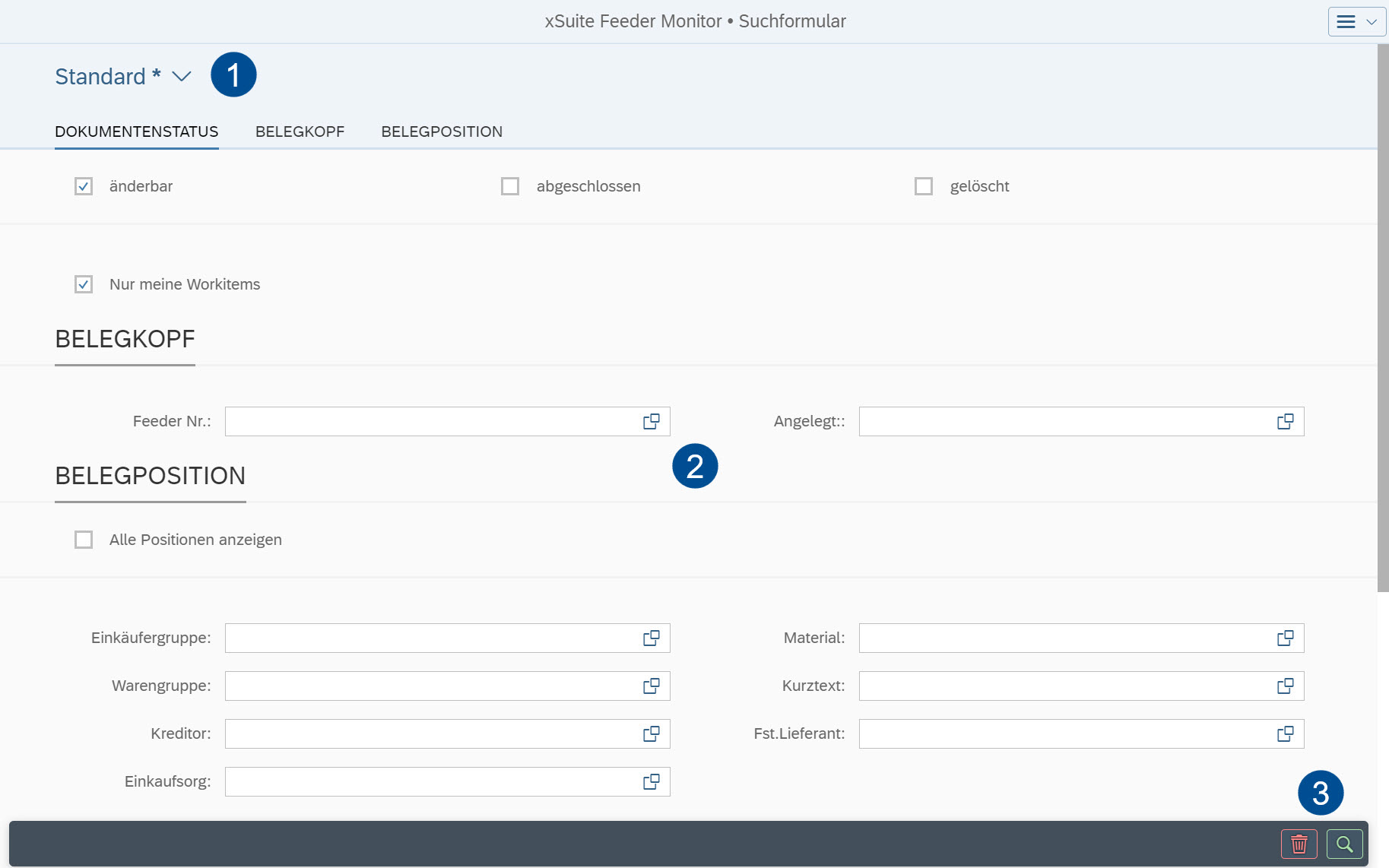Open the chevron beside the hamburger menu
1389x868 pixels.
[1370, 21]
